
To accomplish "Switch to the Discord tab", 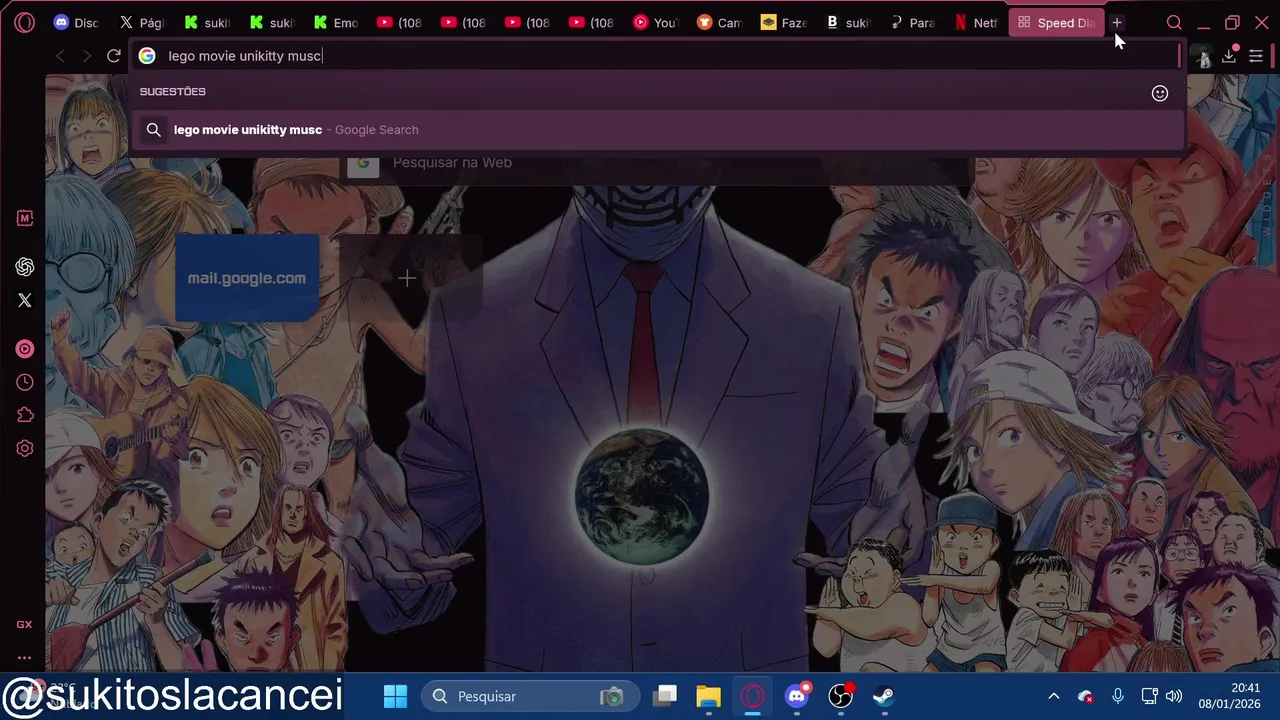I will [75, 22].
